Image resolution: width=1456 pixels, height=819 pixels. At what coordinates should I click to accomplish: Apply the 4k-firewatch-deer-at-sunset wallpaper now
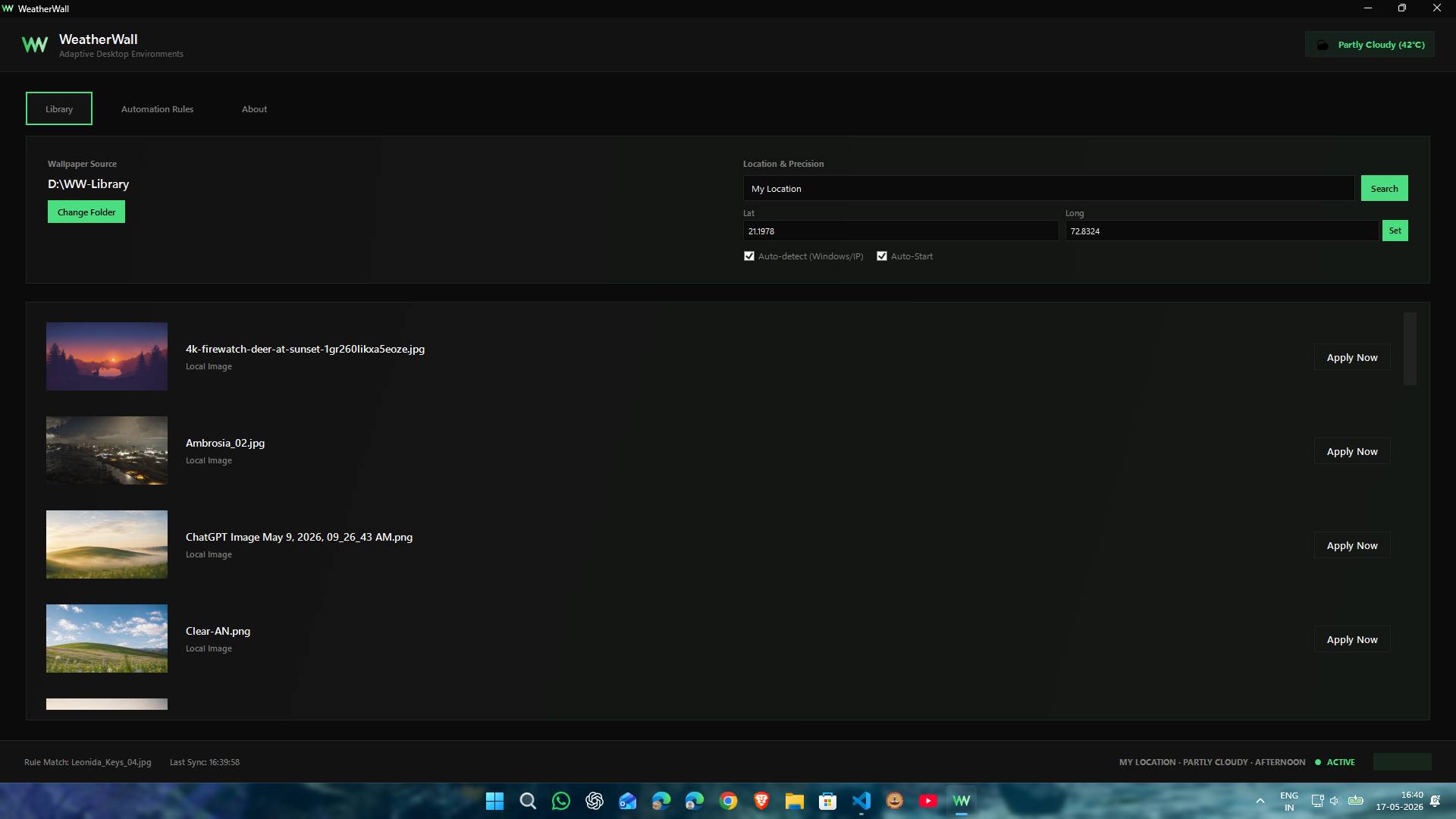pyautogui.click(x=1352, y=357)
